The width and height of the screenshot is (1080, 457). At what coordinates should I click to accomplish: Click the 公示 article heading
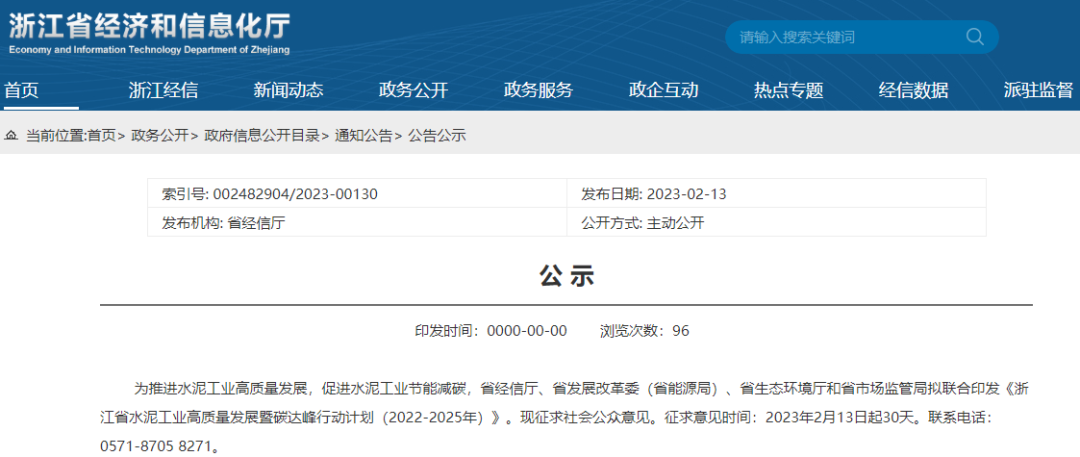[566, 276]
